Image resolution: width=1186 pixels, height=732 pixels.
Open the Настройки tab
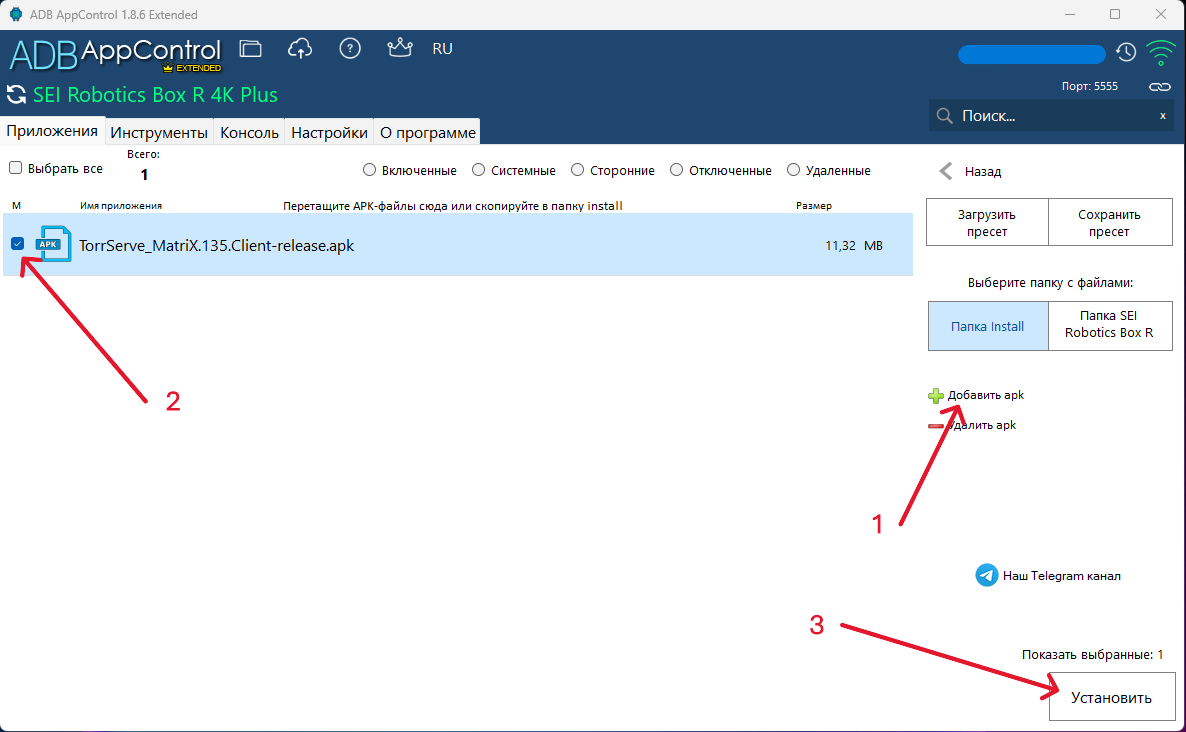click(329, 132)
